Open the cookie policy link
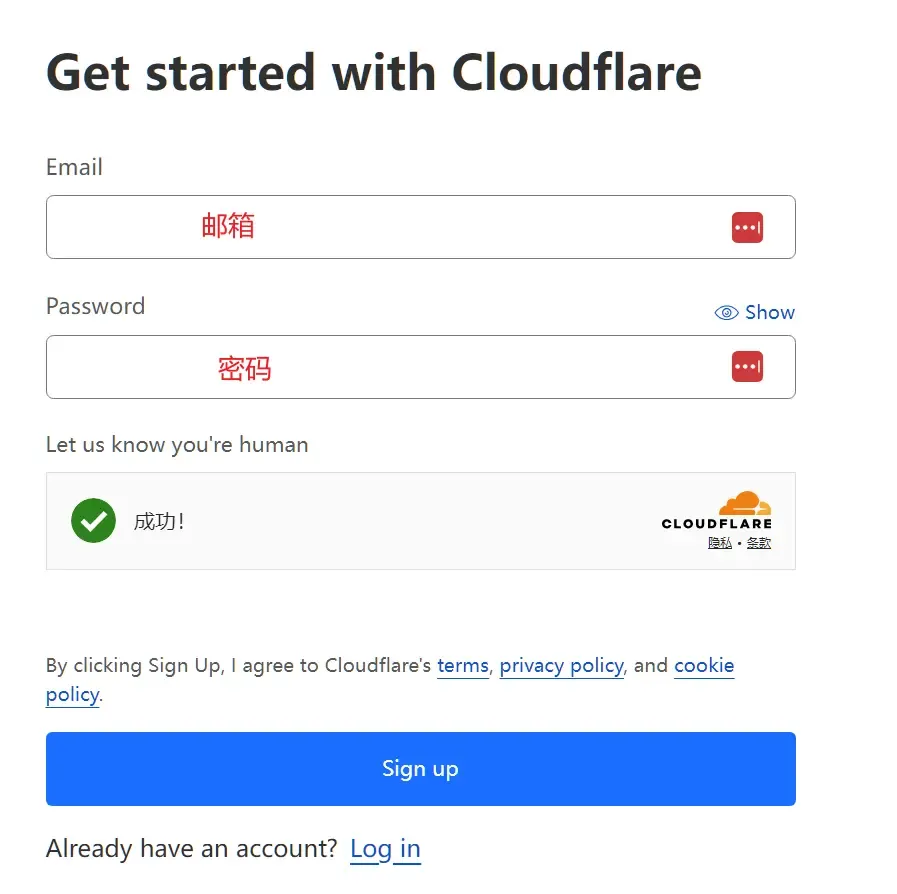 (x=704, y=665)
